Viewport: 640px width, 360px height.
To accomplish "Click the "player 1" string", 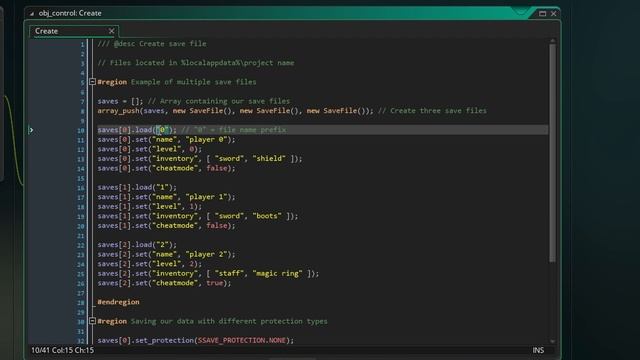I will (206, 197).
